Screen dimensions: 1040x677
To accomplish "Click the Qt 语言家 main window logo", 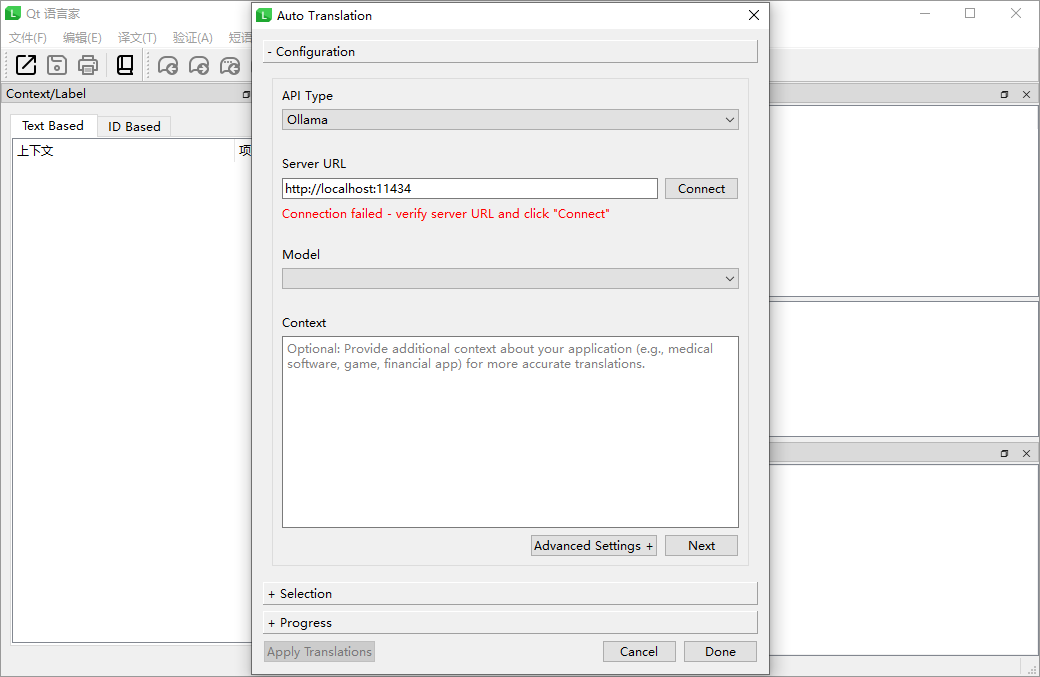I will tap(13, 13).
